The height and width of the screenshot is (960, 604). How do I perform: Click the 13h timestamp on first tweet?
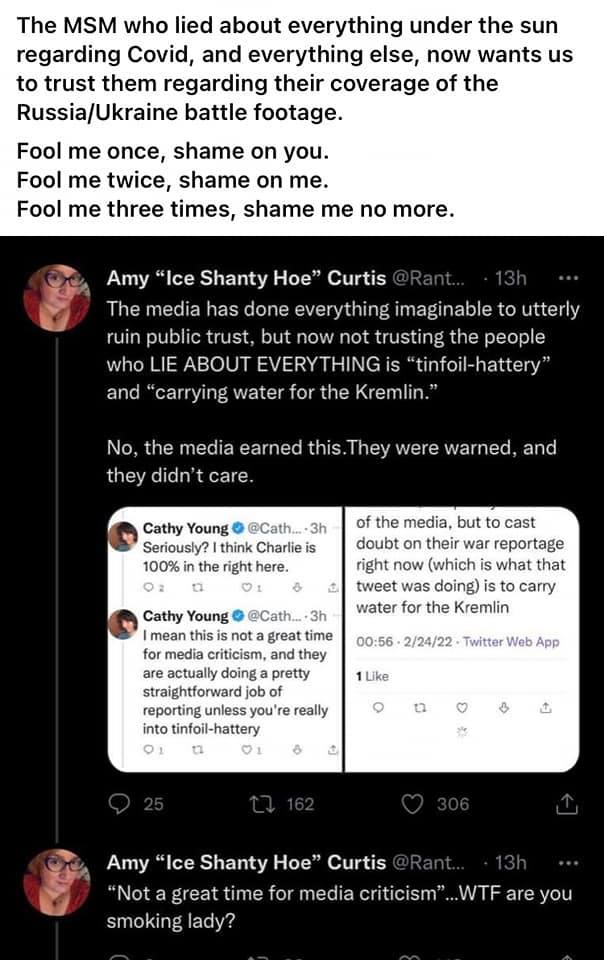click(x=511, y=278)
